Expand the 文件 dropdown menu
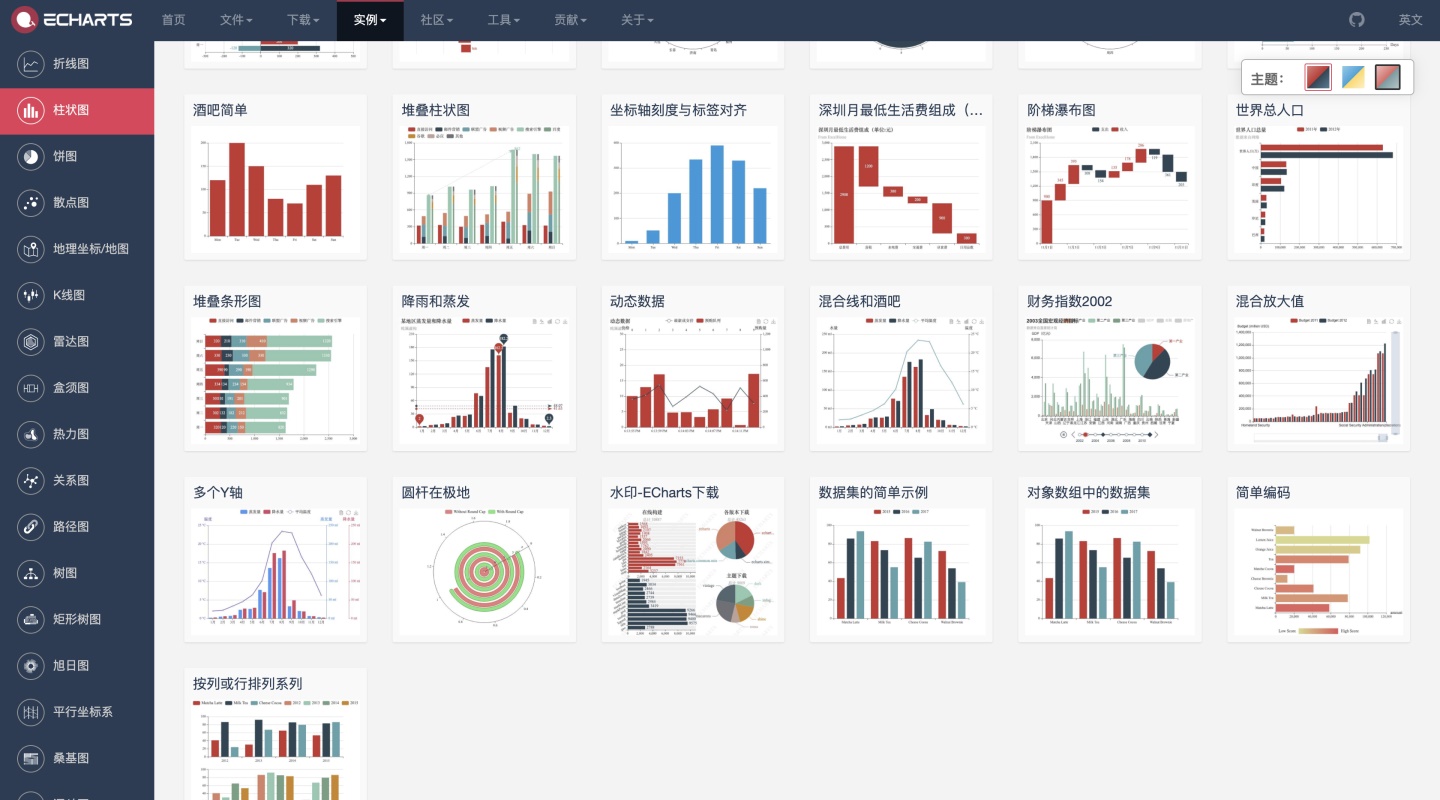Viewport: 1440px width, 800px height. [236, 20]
